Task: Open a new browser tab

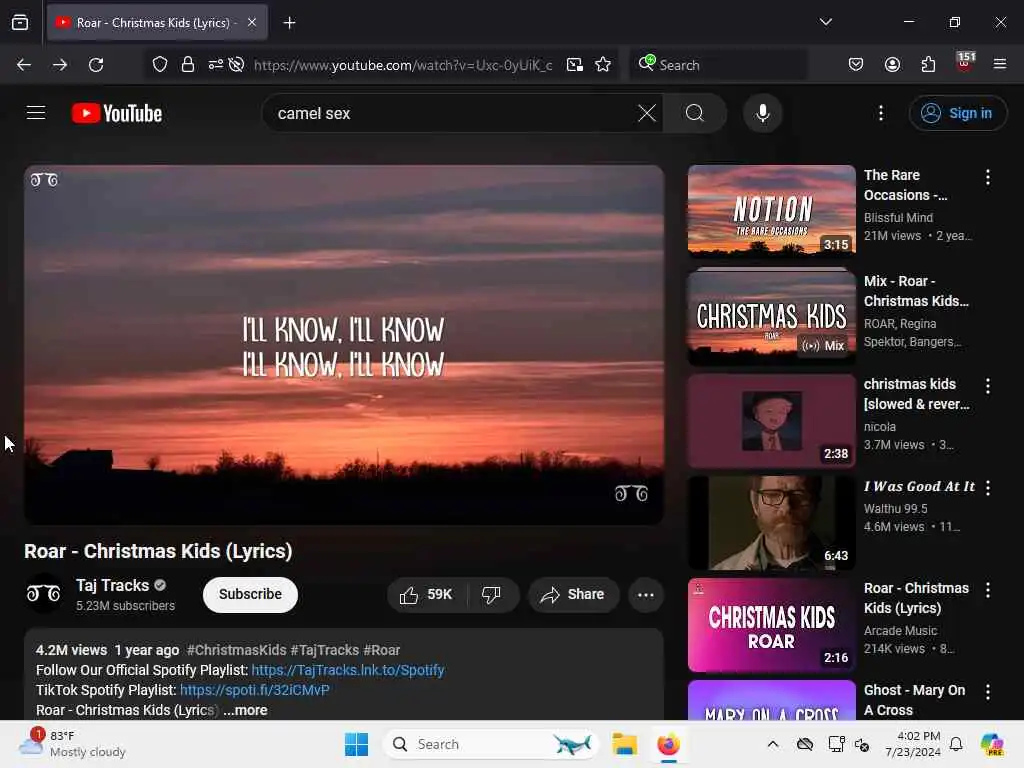Action: (289, 23)
